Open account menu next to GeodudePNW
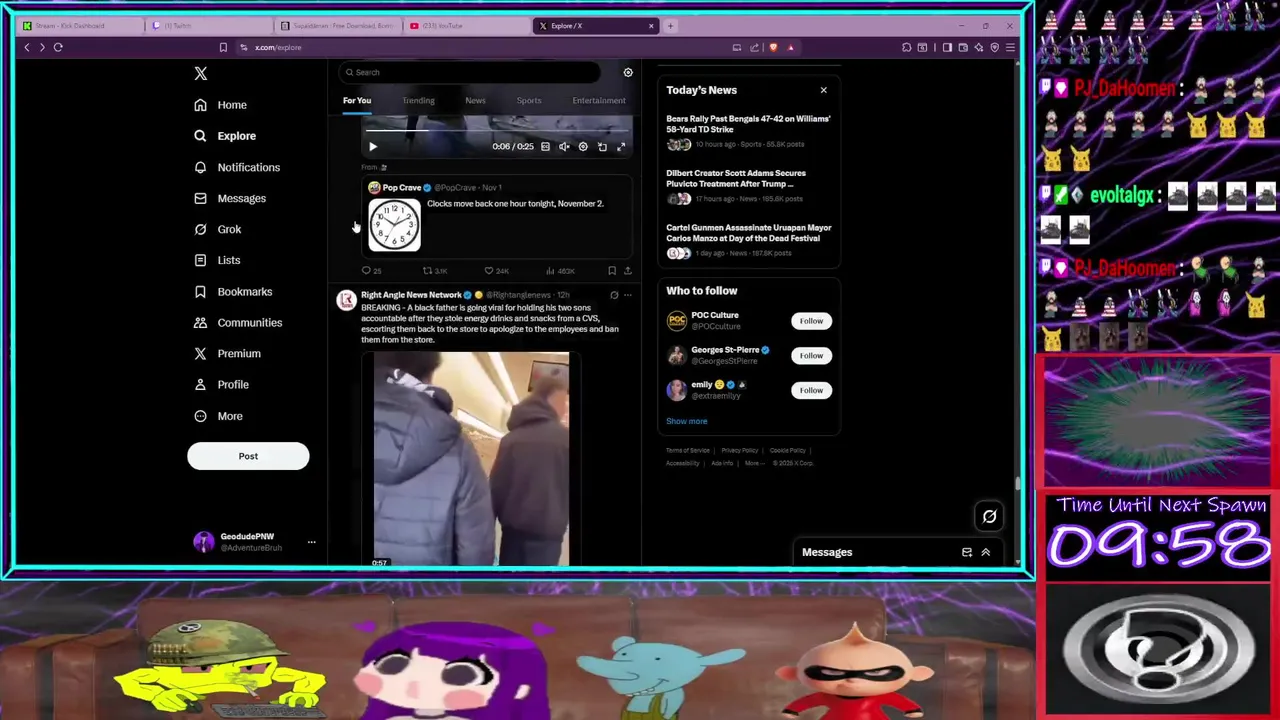Image resolution: width=1280 pixels, height=720 pixels. pos(311,542)
